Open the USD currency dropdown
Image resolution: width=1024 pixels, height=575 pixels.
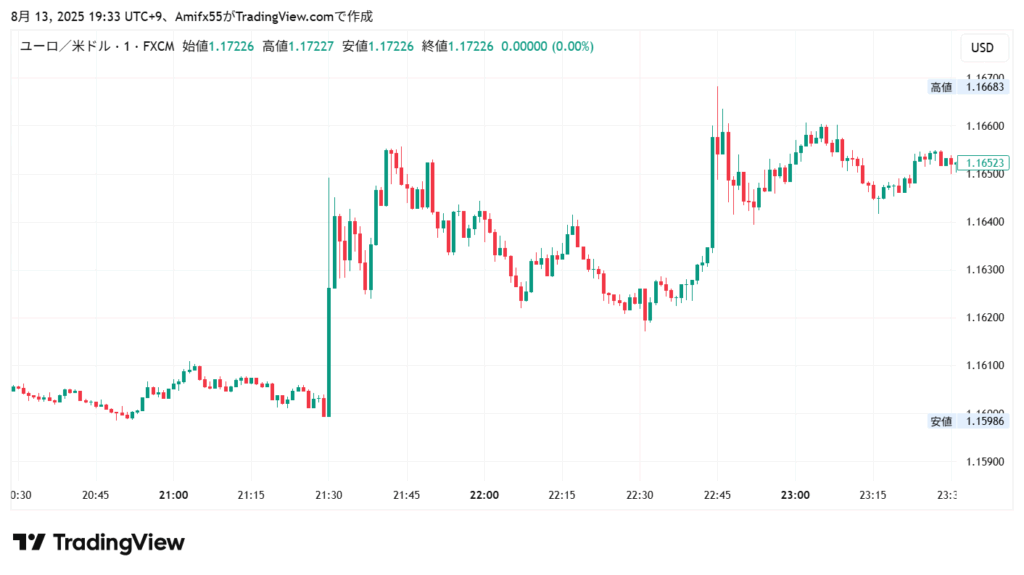[x=982, y=47]
